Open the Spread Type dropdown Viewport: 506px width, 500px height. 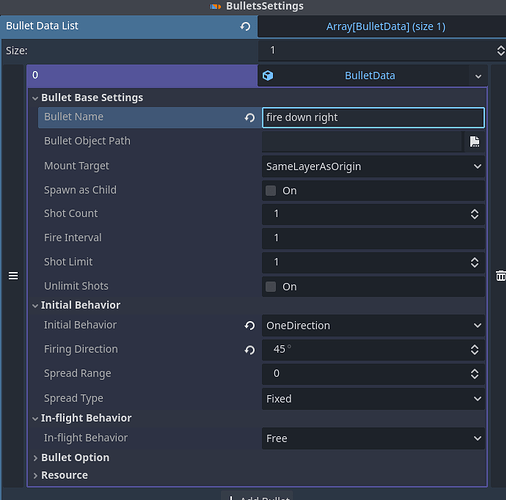(x=373, y=399)
